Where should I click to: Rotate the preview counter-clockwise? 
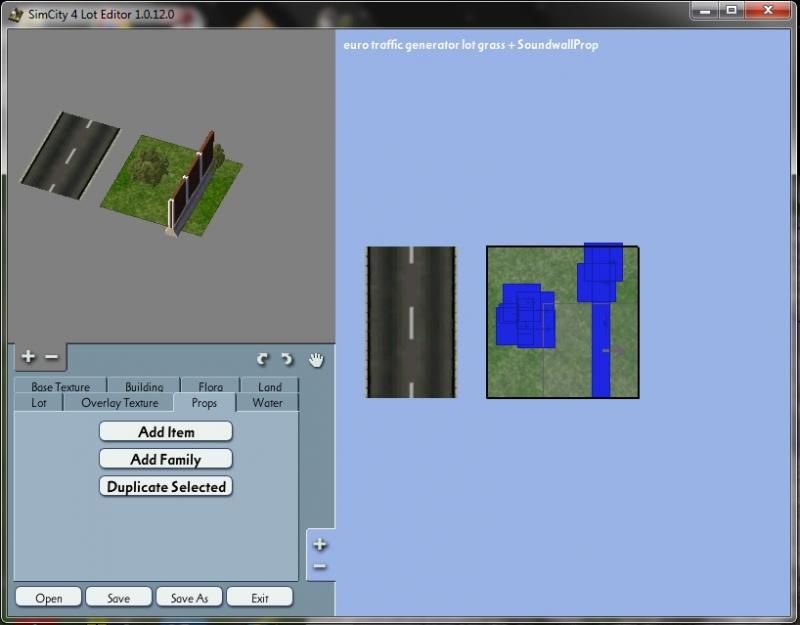(x=263, y=360)
